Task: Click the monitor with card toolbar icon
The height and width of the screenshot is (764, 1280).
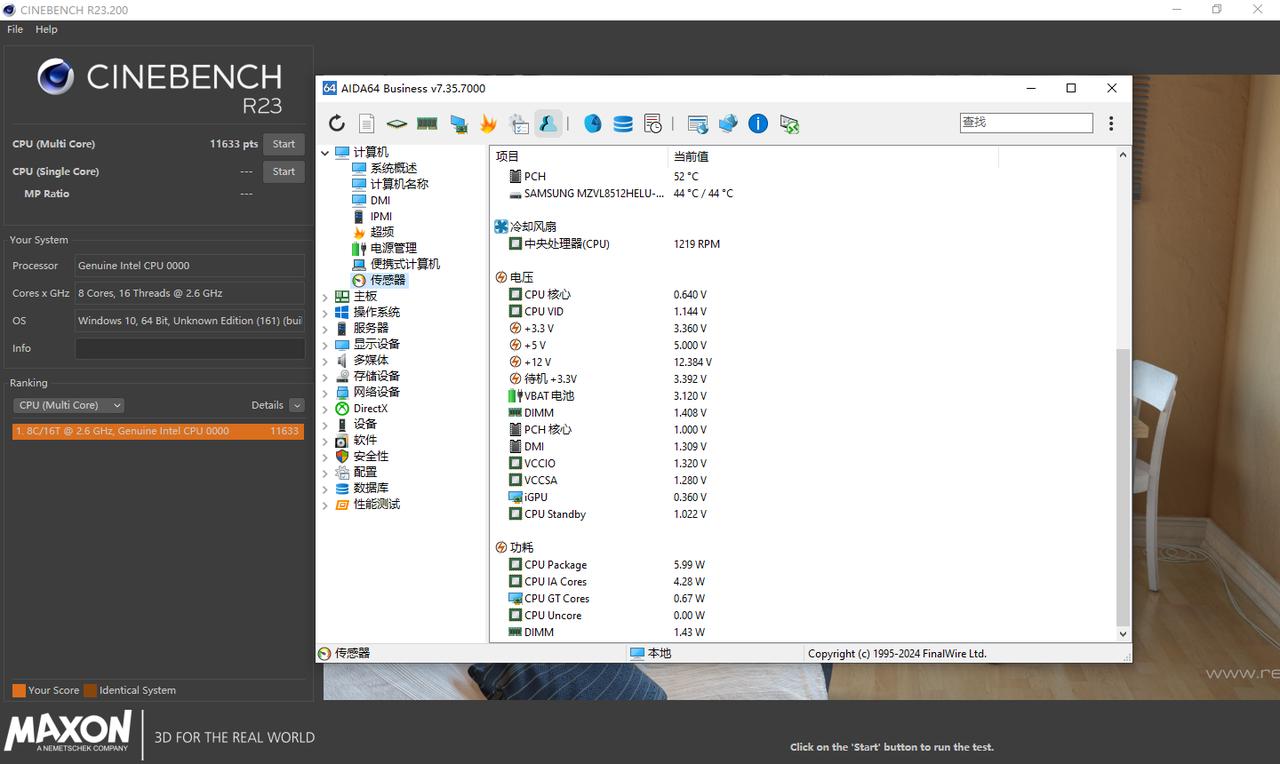Action: click(x=459, y=123)
